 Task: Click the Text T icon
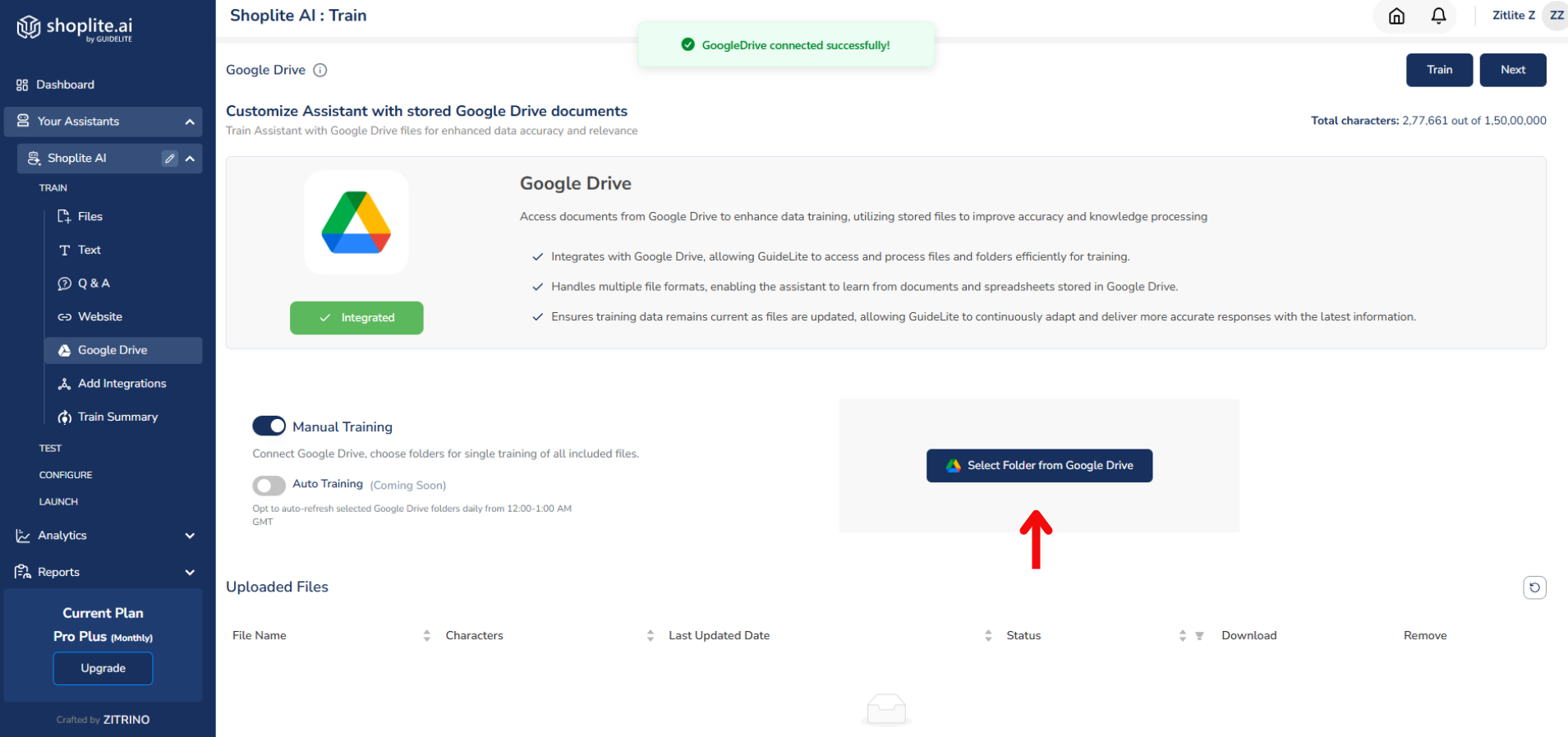(64, 250)
